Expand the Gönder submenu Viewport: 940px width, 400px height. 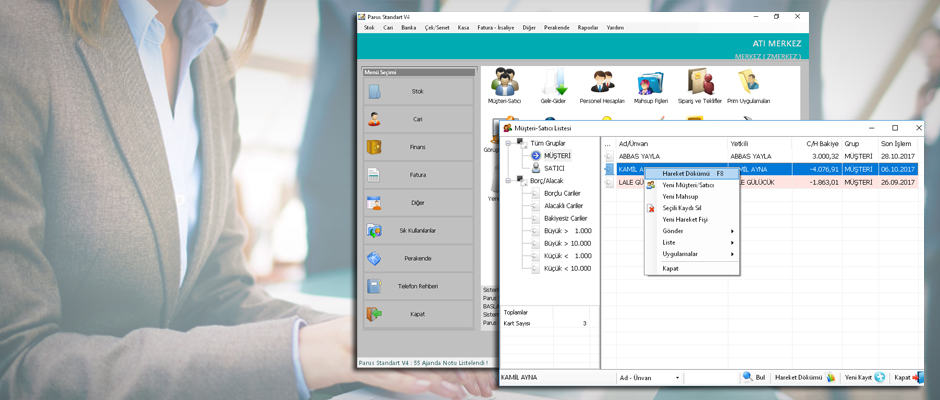(x=692, y=231)
